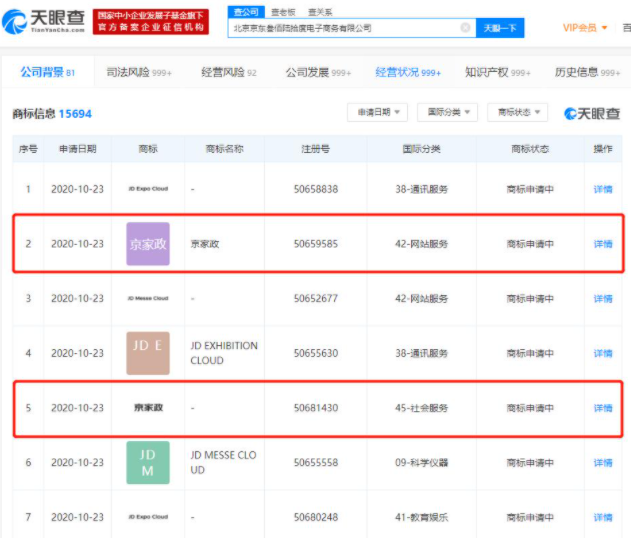
Task: Open 详情 for registration 50655558
Action: [x=603, y=463]
